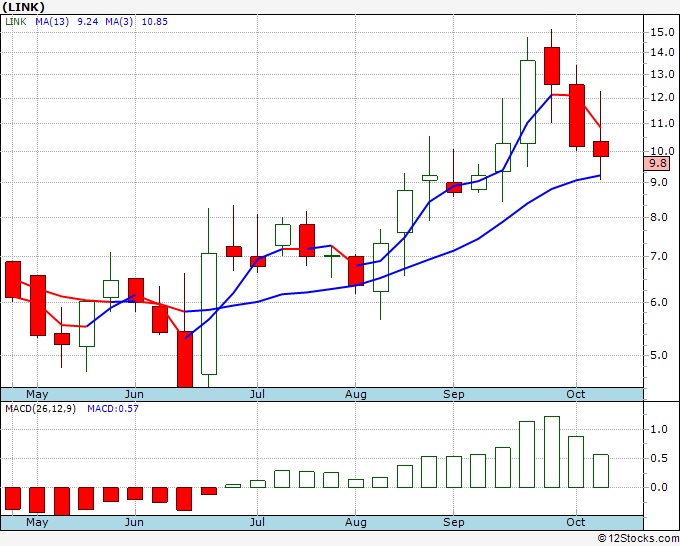680x546 pixels.
Task: Click the MA(13) value 9.24
Action: point(88,22)
